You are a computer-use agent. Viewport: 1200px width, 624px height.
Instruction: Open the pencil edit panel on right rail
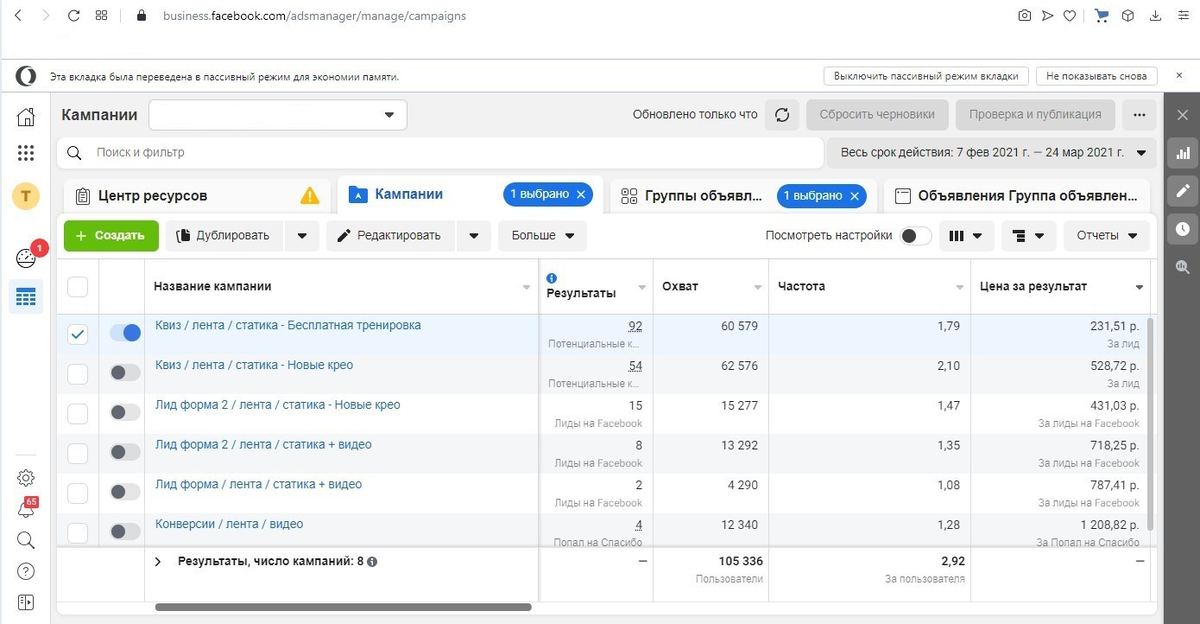[1183, 191]
